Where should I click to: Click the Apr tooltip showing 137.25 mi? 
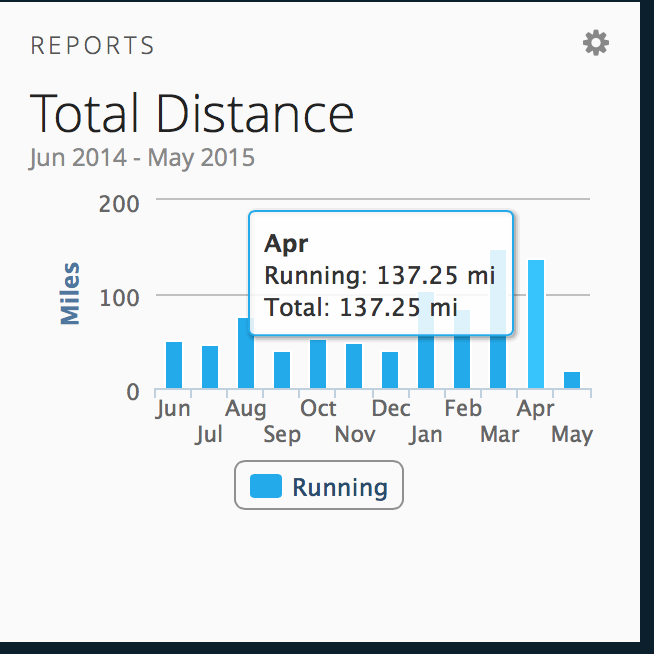pos(380,274)
